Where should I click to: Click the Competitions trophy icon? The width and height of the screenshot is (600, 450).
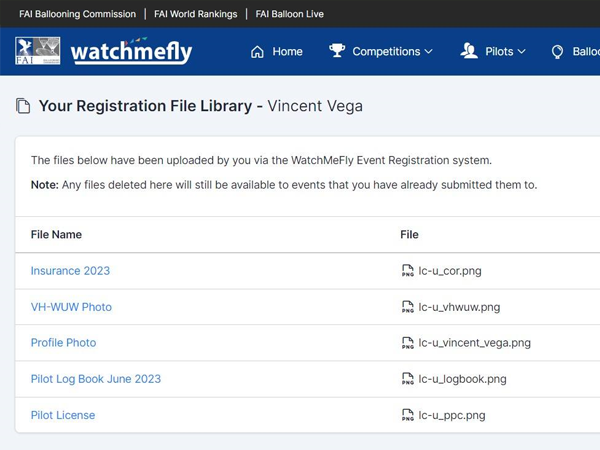337,51
